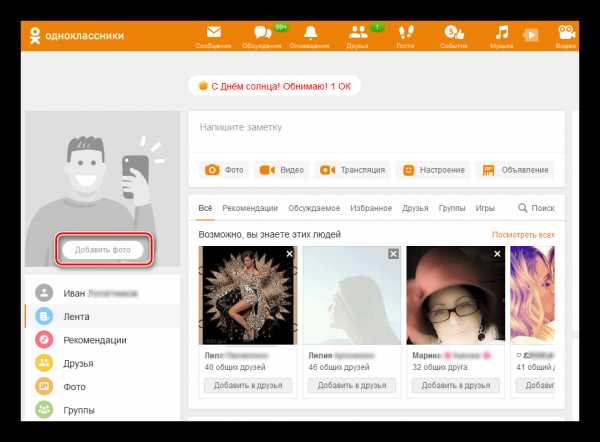Open Notifications bell icon
600x442 pixels.
pyautogui.click(x=310, y=32)
